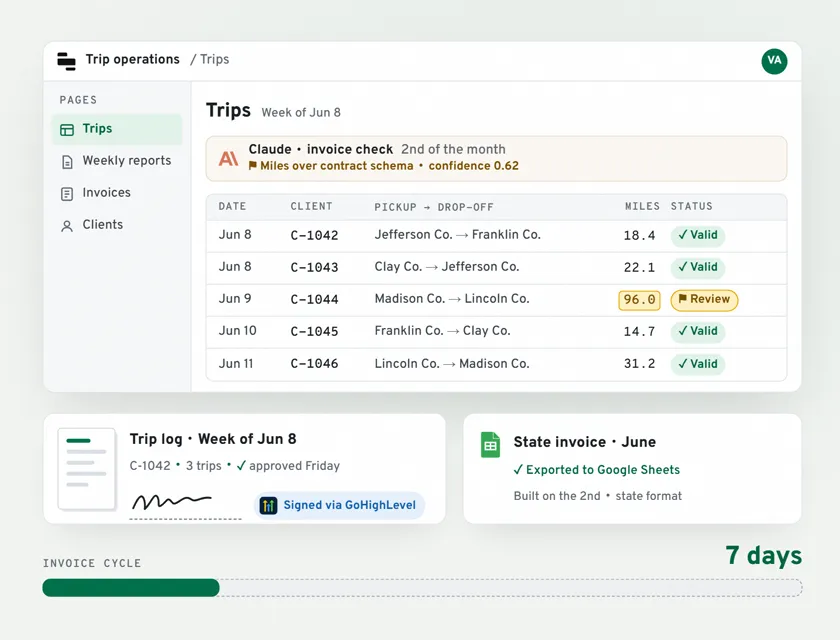Click the 31.2 miles value
This screenshot has width=840, height=640.
[639, 364]
